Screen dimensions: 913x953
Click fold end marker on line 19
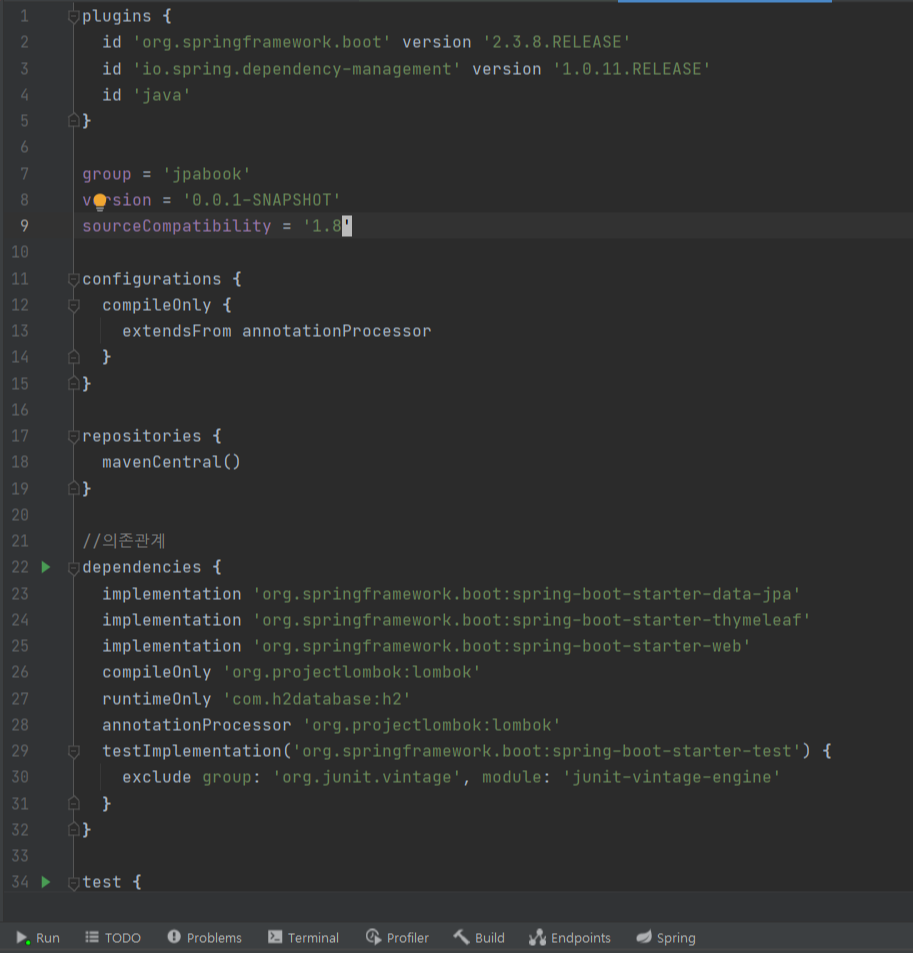74,489
